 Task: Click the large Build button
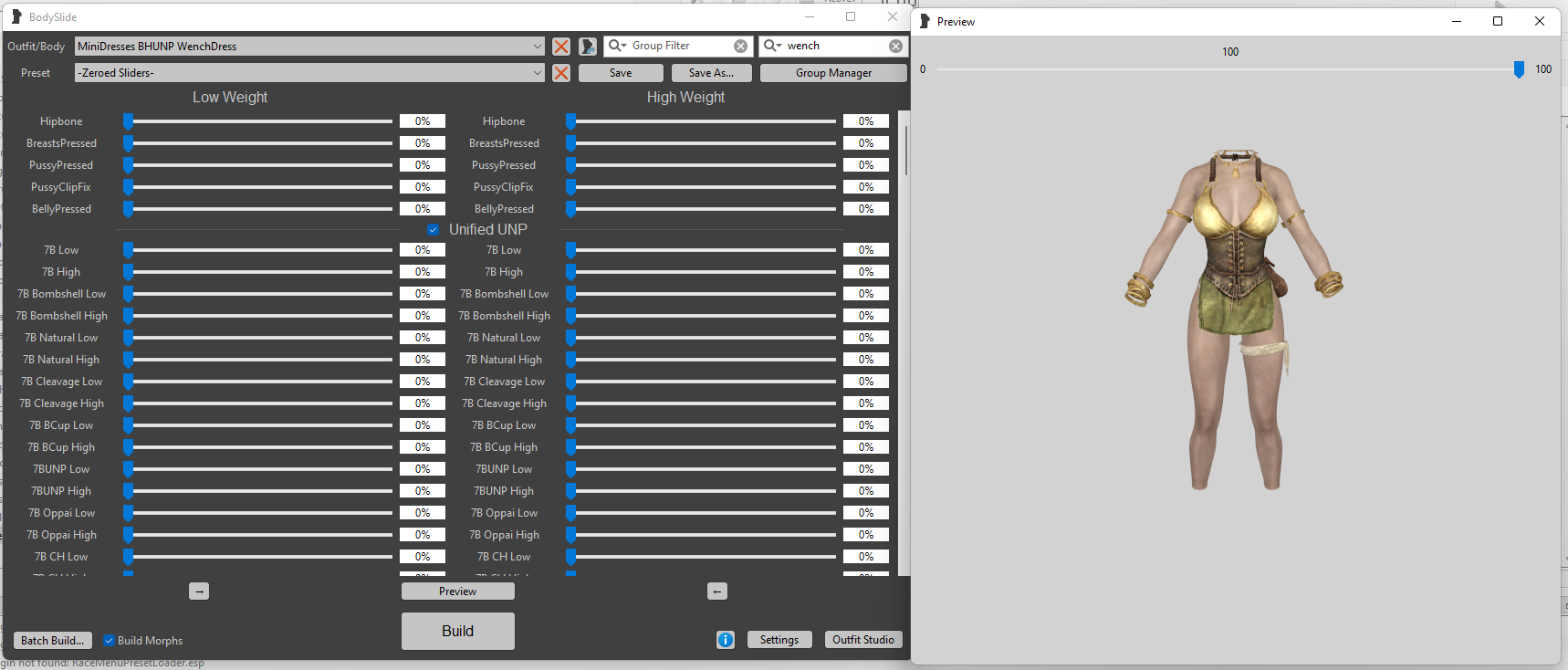click(x=457, y=631)
